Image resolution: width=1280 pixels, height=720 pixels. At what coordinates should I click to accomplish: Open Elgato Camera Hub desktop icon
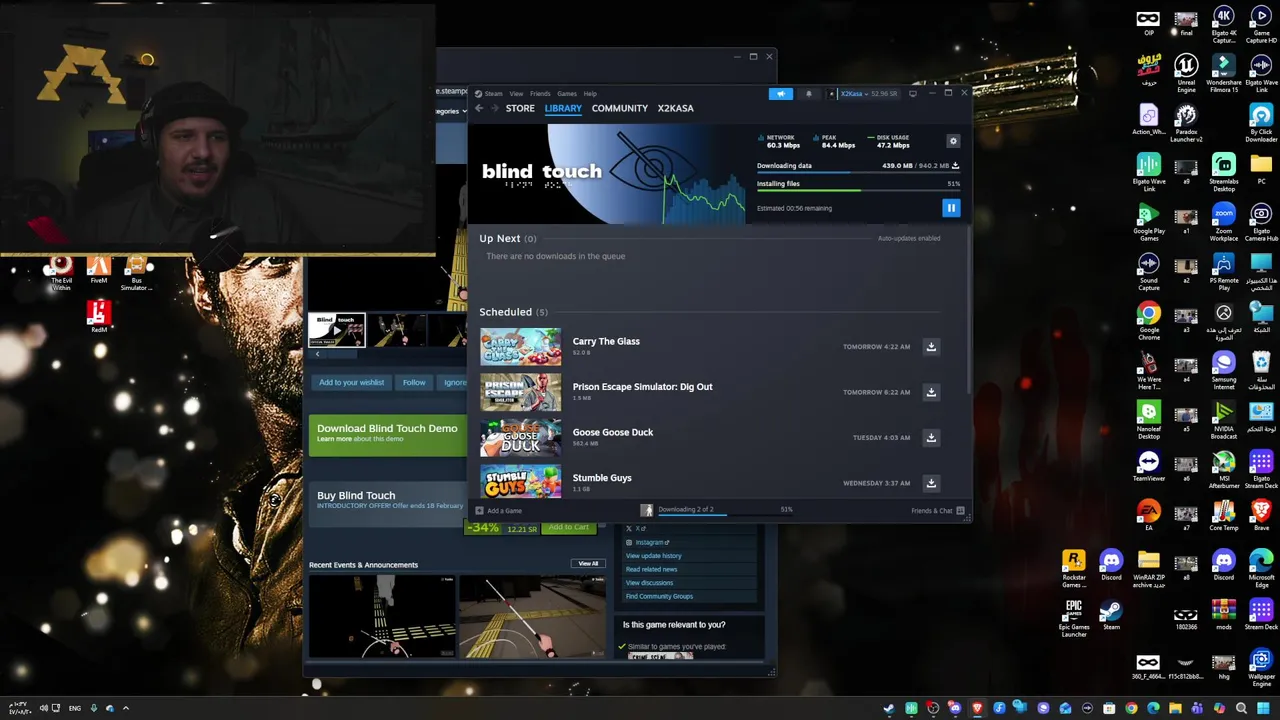pyautogui.click(x=1261, y=222)
